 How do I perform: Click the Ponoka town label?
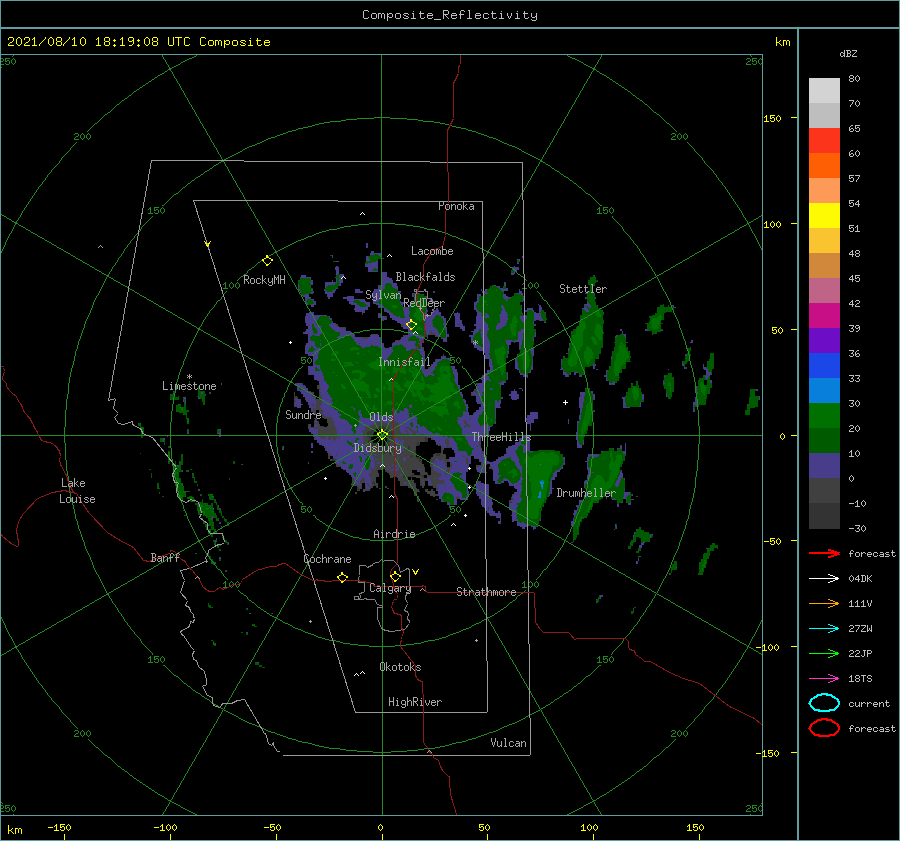coord(456,206)
